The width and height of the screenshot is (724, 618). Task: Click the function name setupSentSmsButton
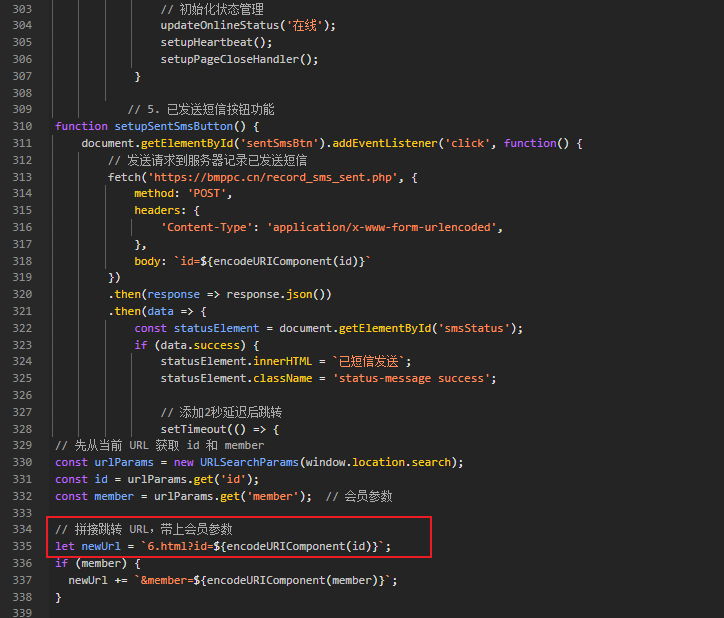pyautogui.click(x=174, y=126)
